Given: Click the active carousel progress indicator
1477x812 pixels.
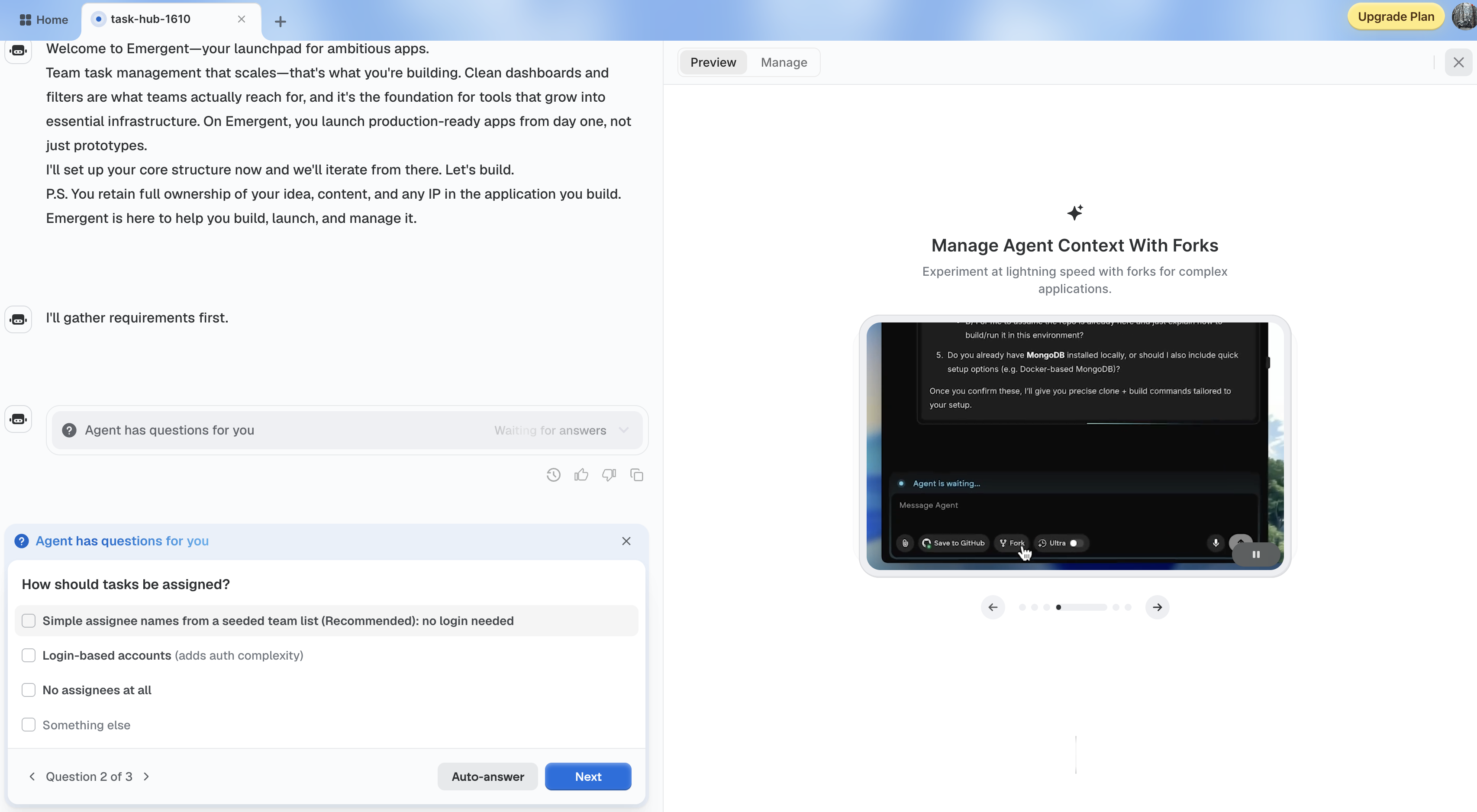Looking at the screenshot, I should pos(1081,607).
